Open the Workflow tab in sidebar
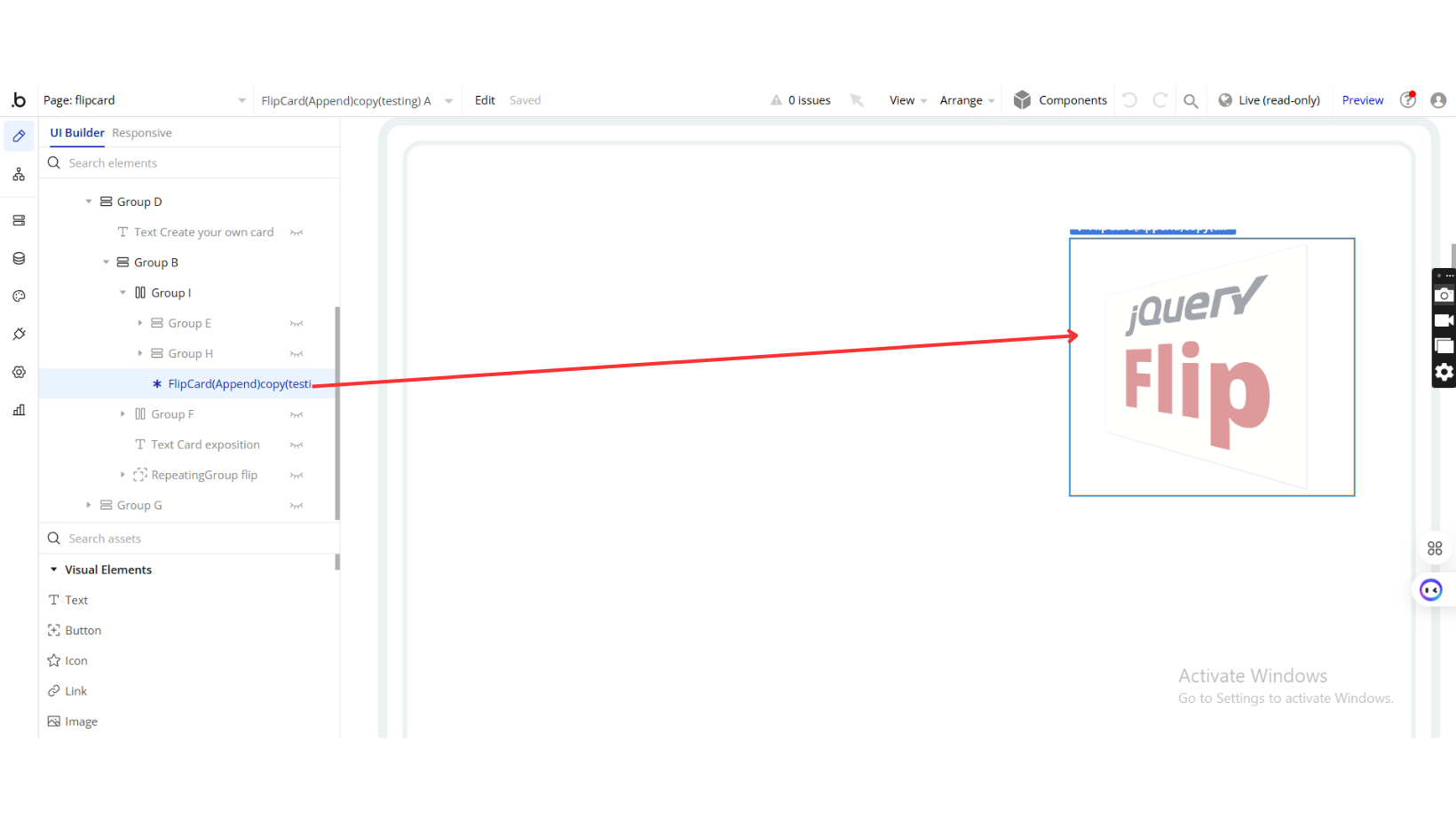Viewport: 1456px width, 820px height. pyautogui.click(x=19, y=175)
